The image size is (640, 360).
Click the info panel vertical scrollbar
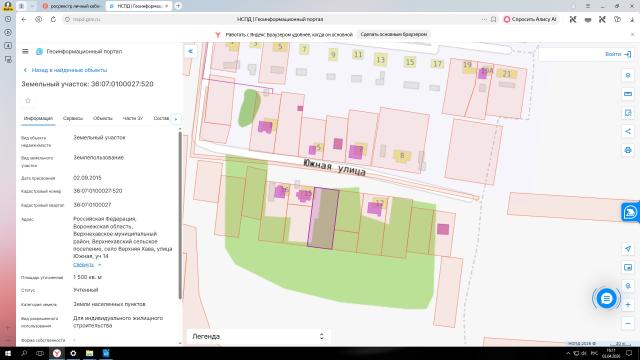click(x=180, y=216)
